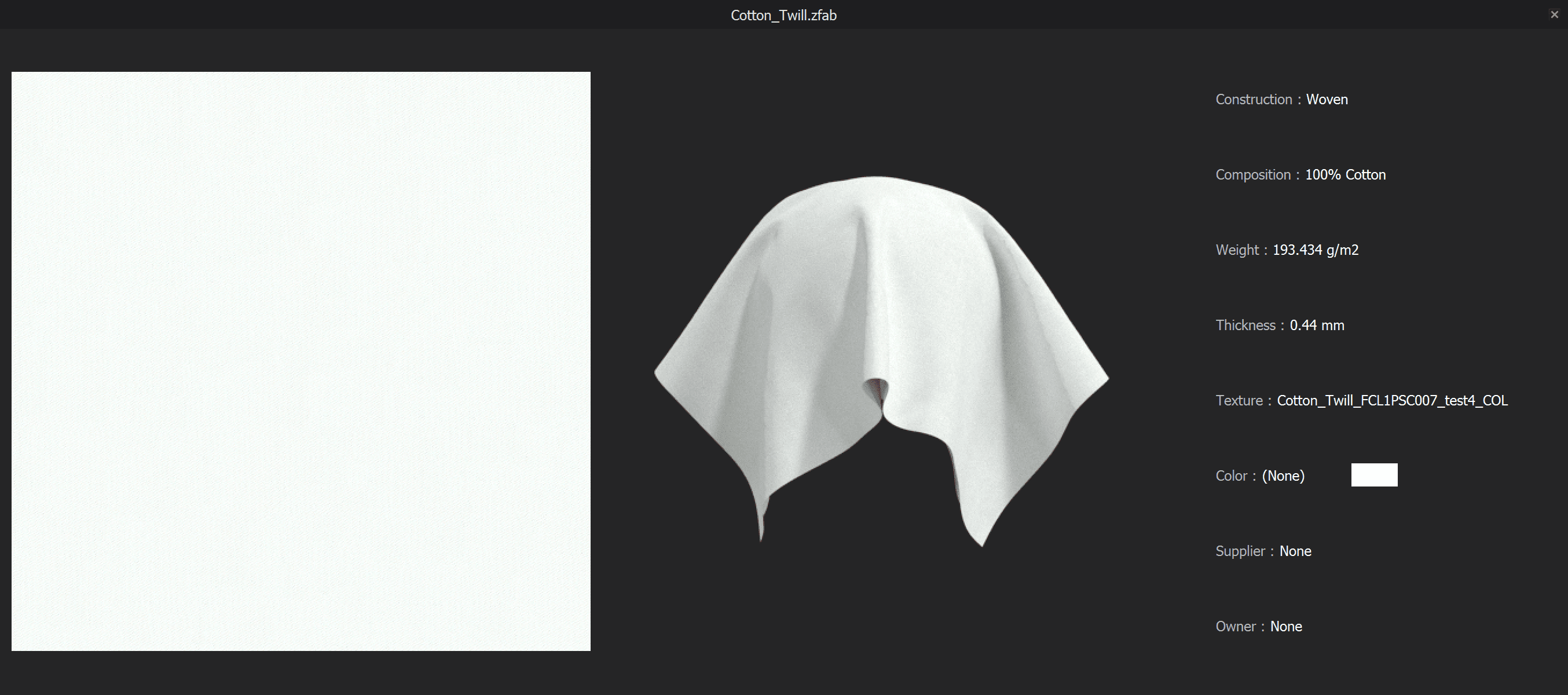1568x695 pixels.
Task: Click the Owner label
Action: [1236, 627]
